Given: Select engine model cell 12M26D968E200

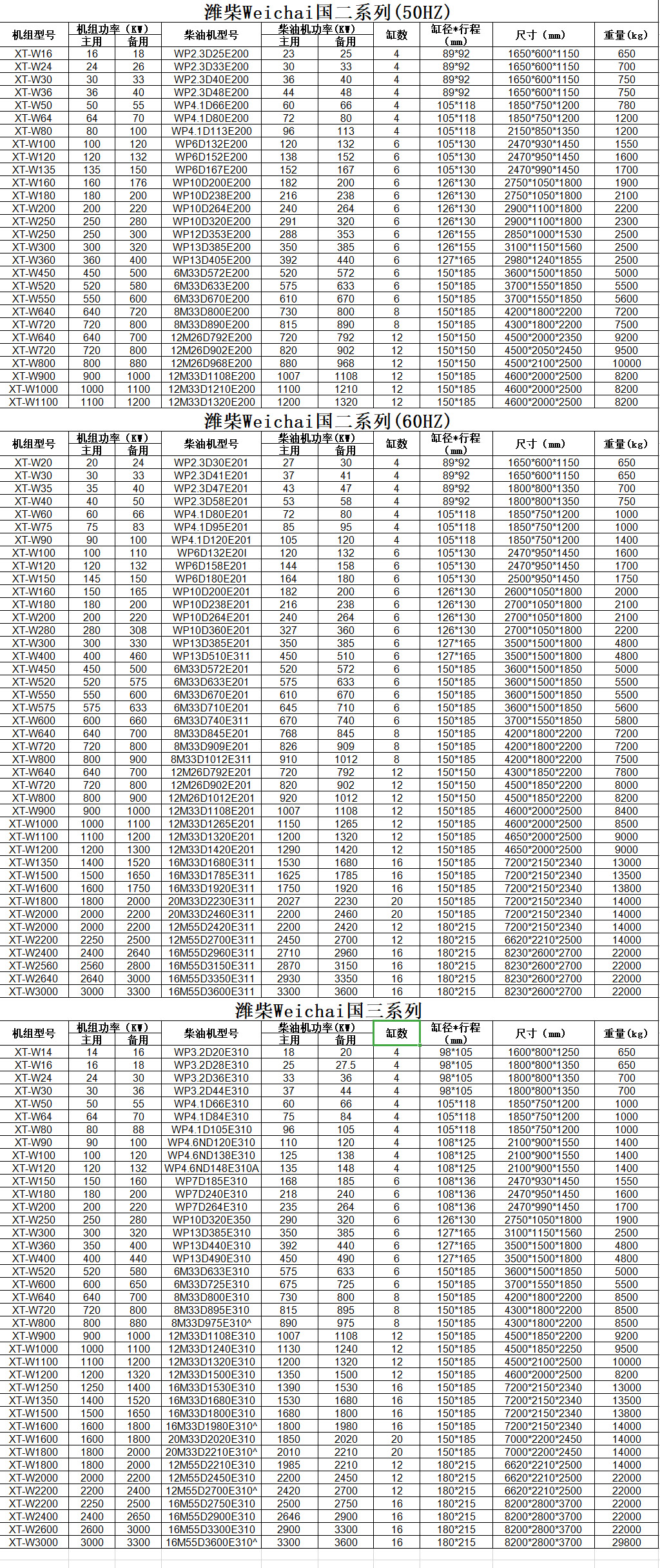Looking at the screenshot, I should (x=211, y=363).
